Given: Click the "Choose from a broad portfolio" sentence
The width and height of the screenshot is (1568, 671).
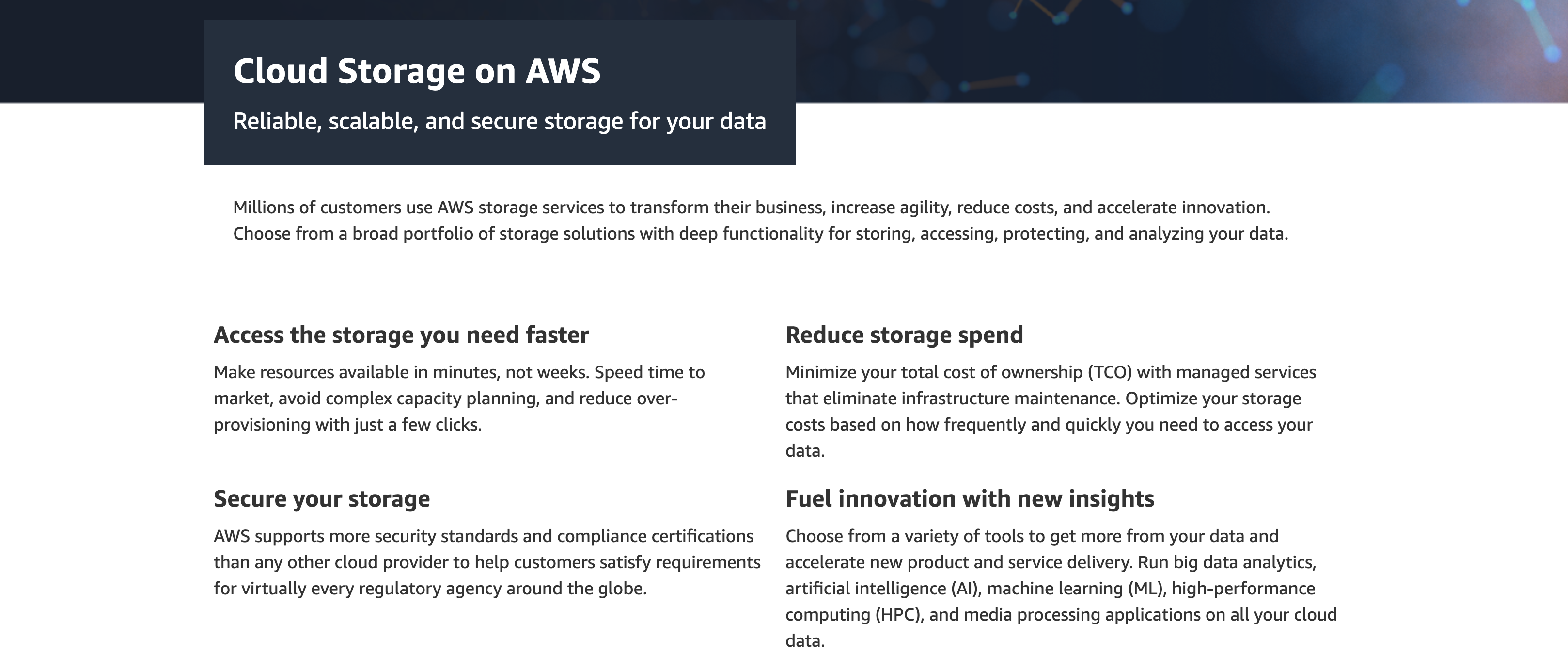Looking at the screenshot, I should (x=760, y=234).
